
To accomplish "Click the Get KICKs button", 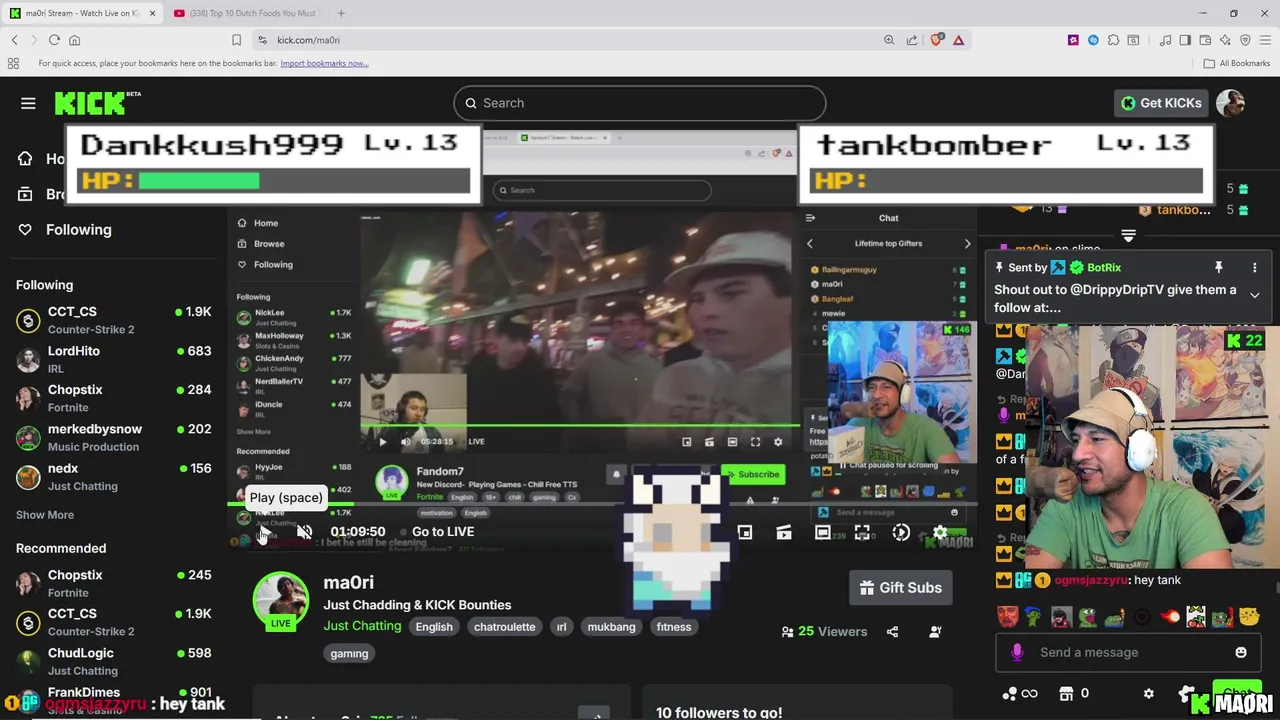I will pyautogui.click(x=1161, y=103).
